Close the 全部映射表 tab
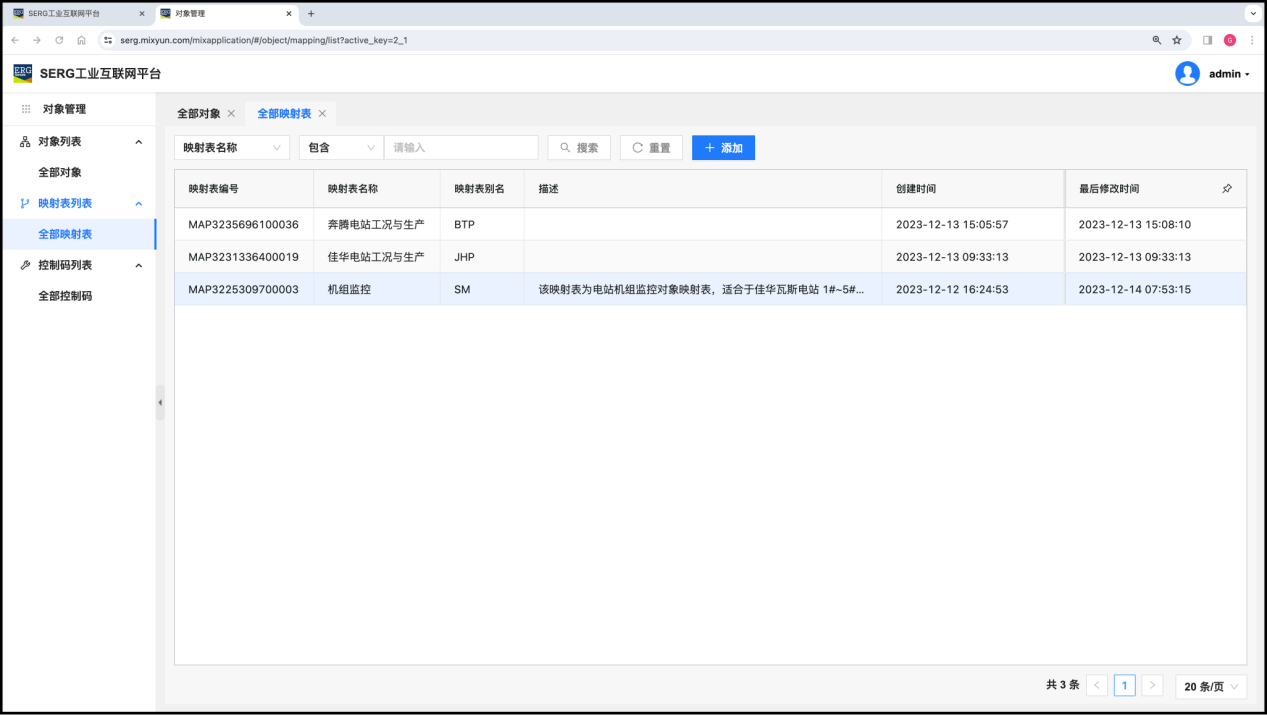This screenshot has height=715, width=1267. click(322, 114)
